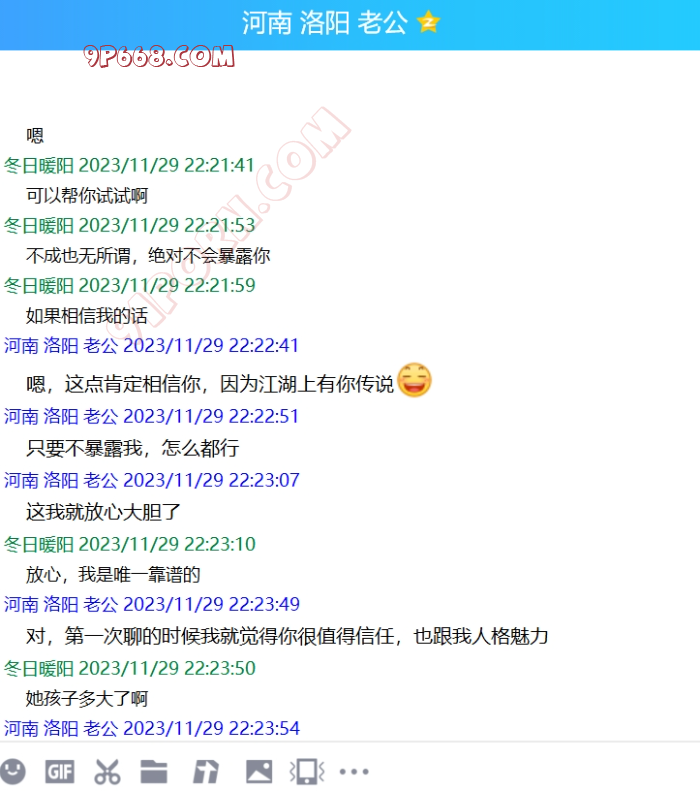The width and height of the screenshot is (700, 792).
Task: Expand more tools with three-dots icon
Action: pyautogui.click(x=354, y=771)
